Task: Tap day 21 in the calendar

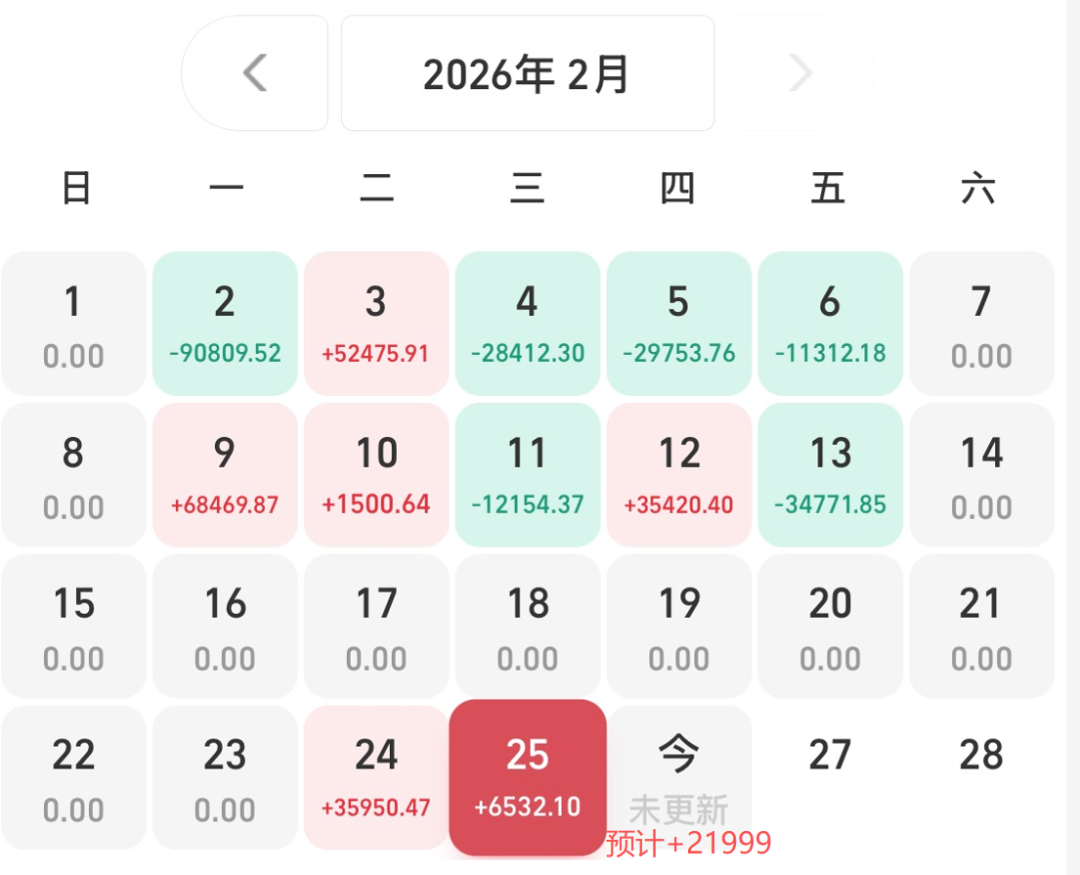Action: pos(982,626)
